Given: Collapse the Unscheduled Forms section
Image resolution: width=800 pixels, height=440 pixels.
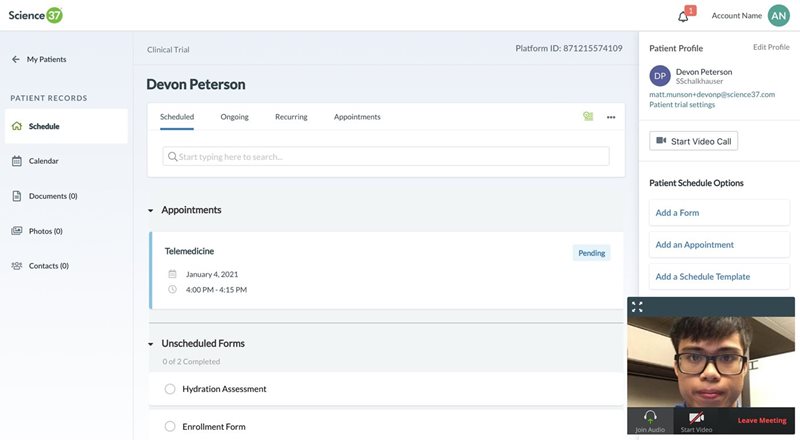Looking at the screenshot, I should (x=151, y=344).
